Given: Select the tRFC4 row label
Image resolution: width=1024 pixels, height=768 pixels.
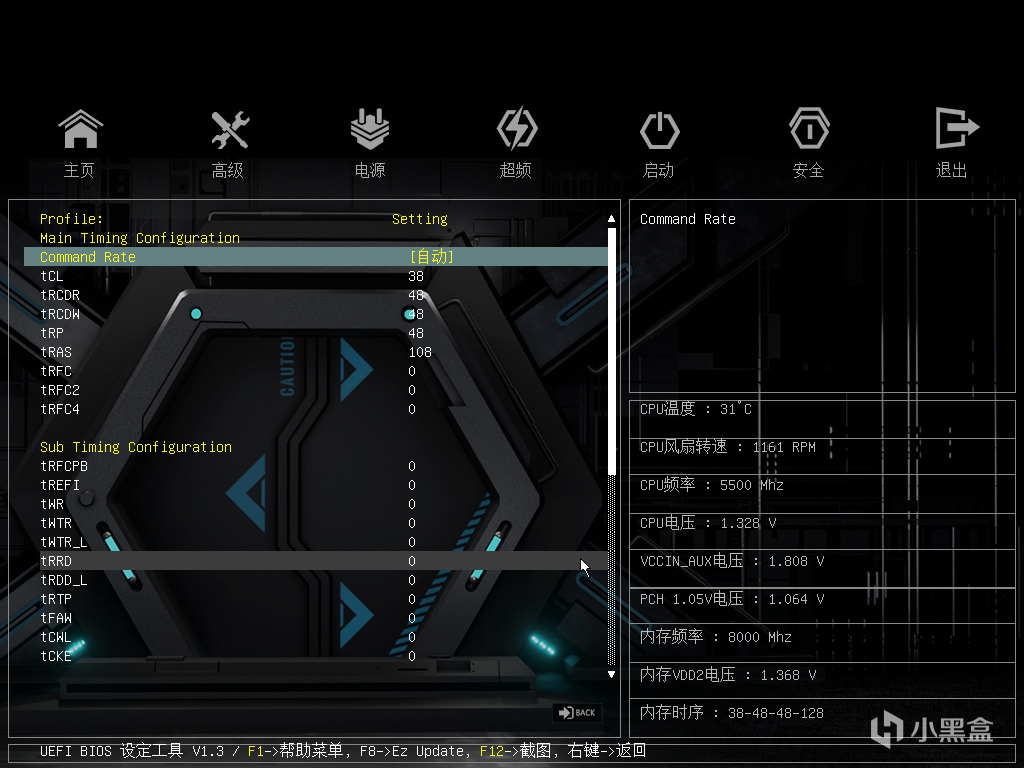Looking at the screenshot, I should [60, 409].
